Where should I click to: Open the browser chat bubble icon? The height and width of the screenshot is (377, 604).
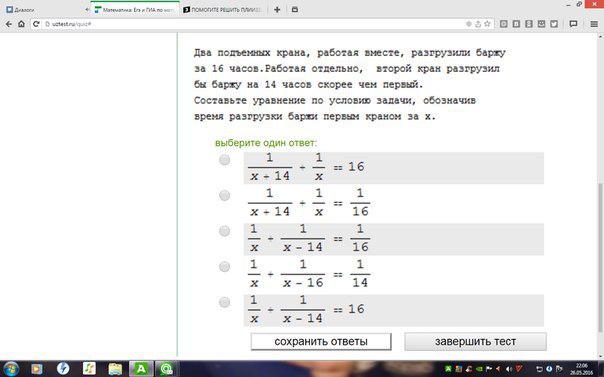click(573, 24)
